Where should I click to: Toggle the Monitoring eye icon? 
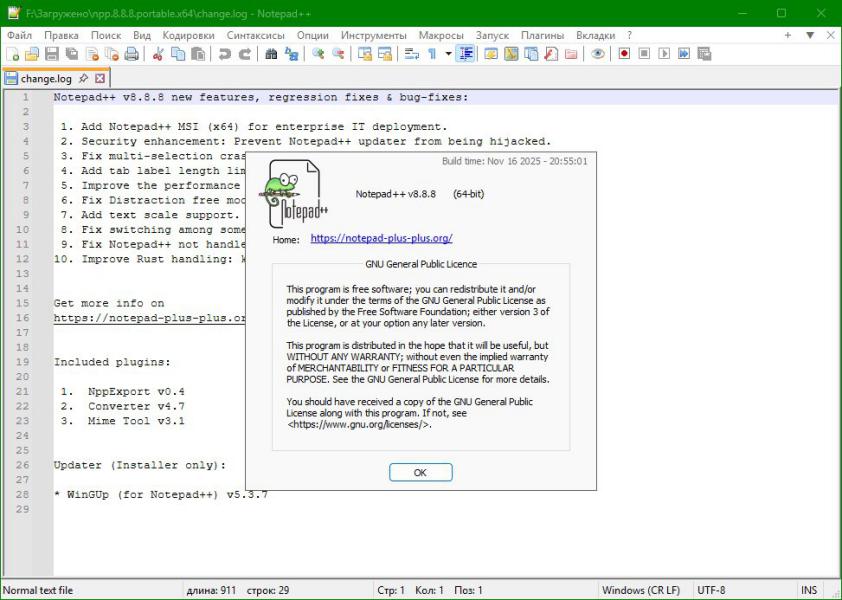click(598, 54)
